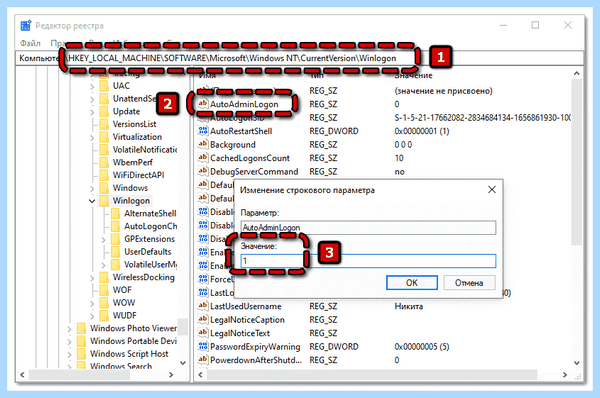Screen dimensions: 600x398
Task: Expand the WOW key
Action: 92,303
